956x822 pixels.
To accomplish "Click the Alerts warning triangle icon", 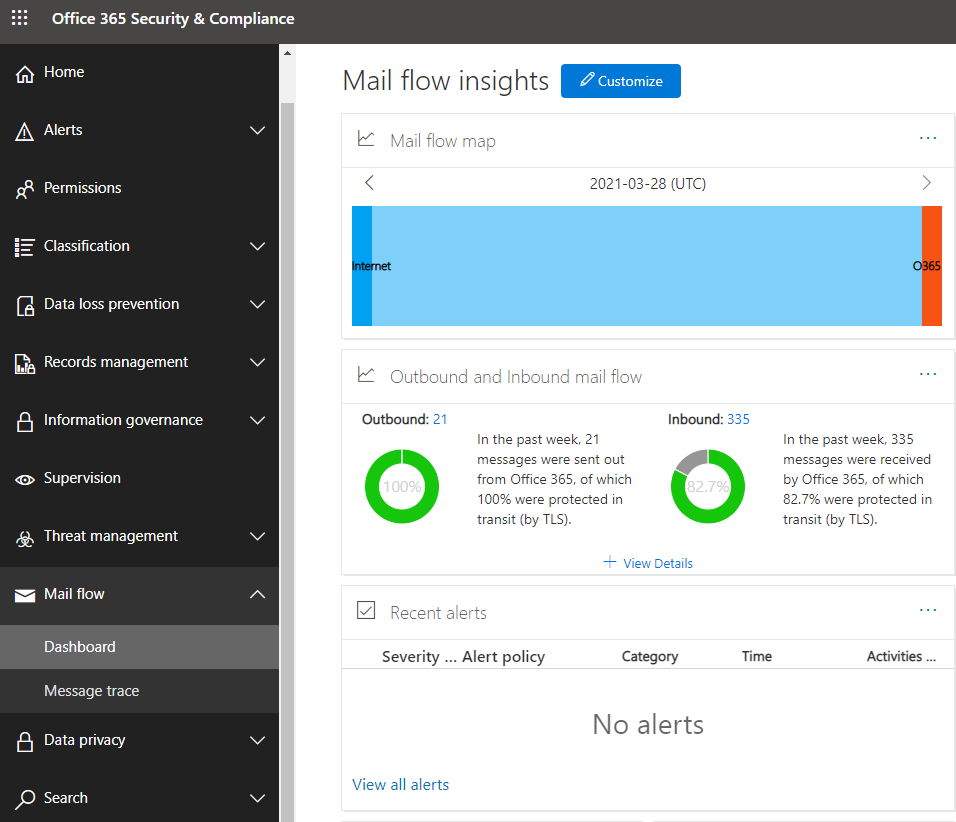I will (x=24, y=131).
